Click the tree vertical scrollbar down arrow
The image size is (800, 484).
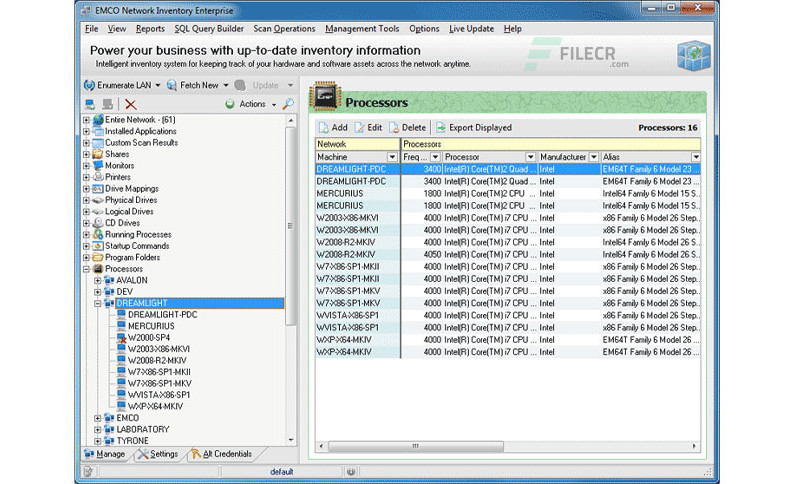coord(291,440)
